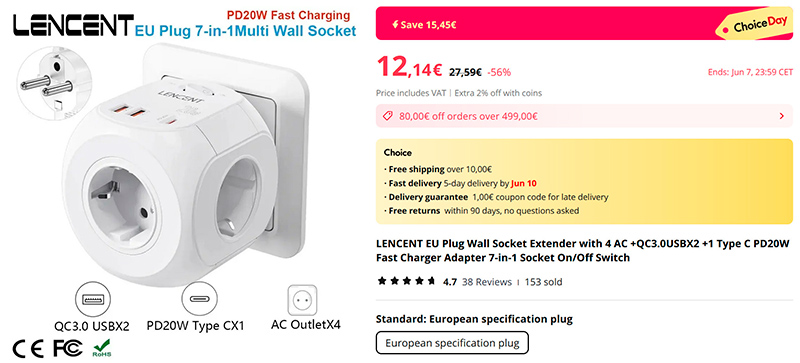Click the coupon tag icon beside 80,00€ off

(x=387, y=116)
